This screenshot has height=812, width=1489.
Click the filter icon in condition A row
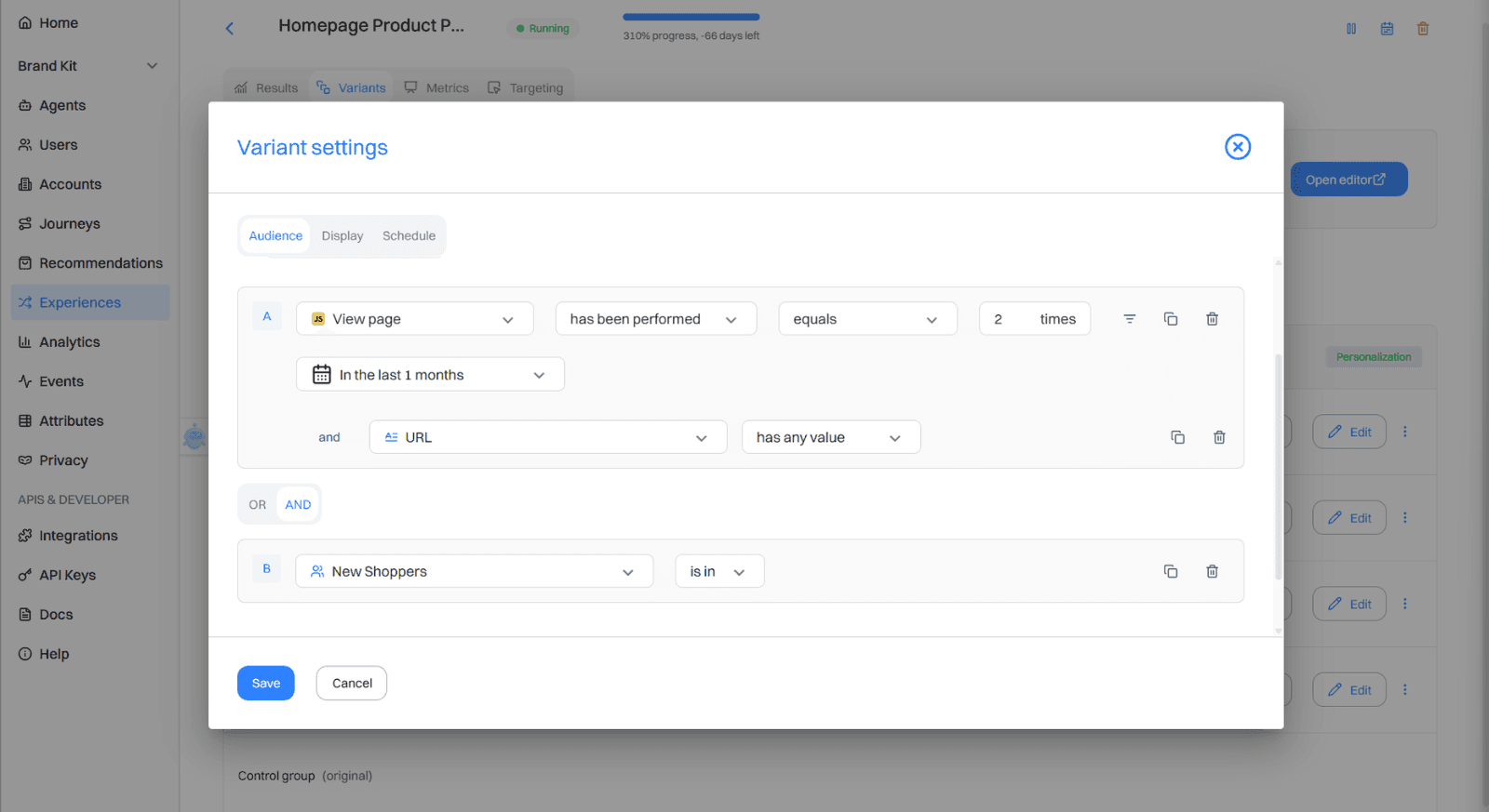click(x=1129, y=319)
